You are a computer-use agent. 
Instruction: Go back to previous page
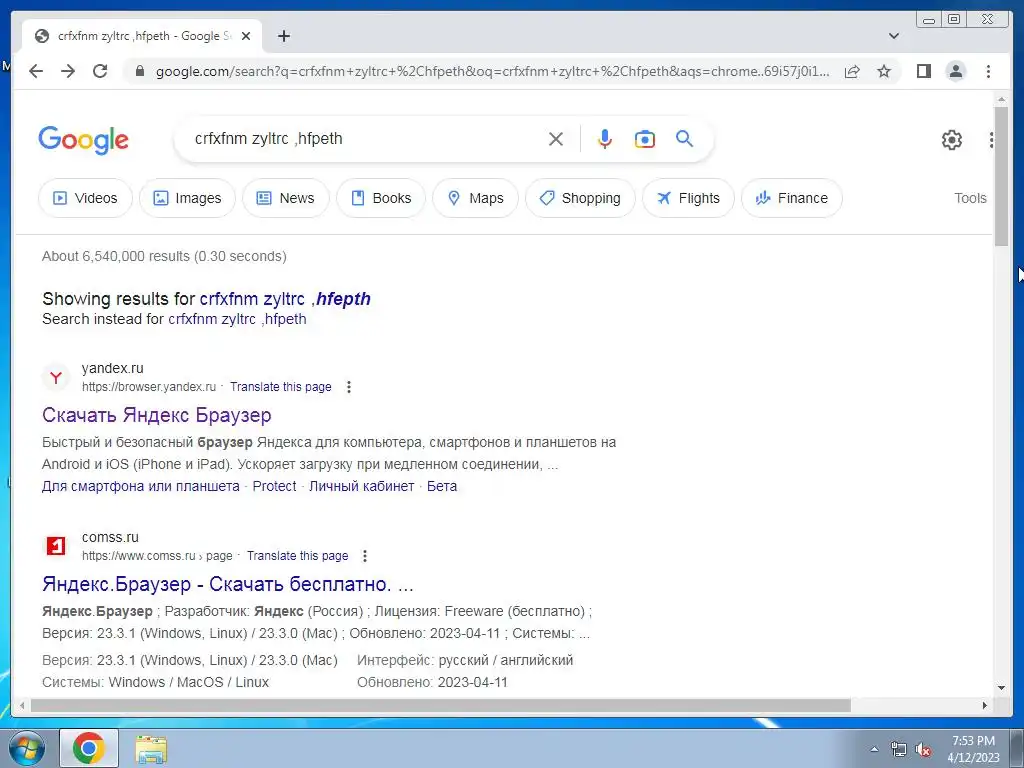tap(36, 71)
